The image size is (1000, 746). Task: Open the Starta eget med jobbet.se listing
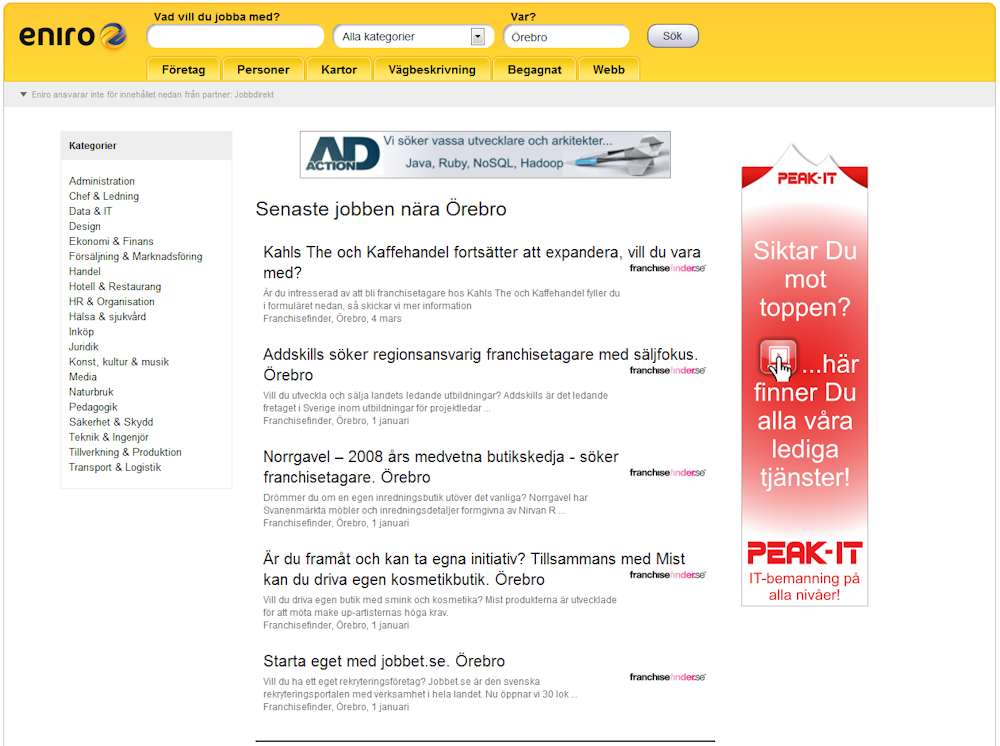pos(384,661)
